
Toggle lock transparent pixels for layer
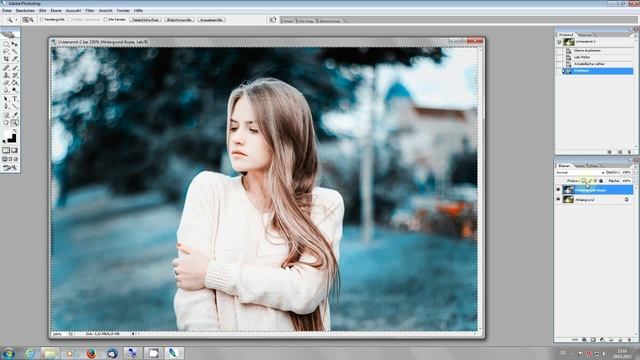pyautogui.click(x=584, y=180)
